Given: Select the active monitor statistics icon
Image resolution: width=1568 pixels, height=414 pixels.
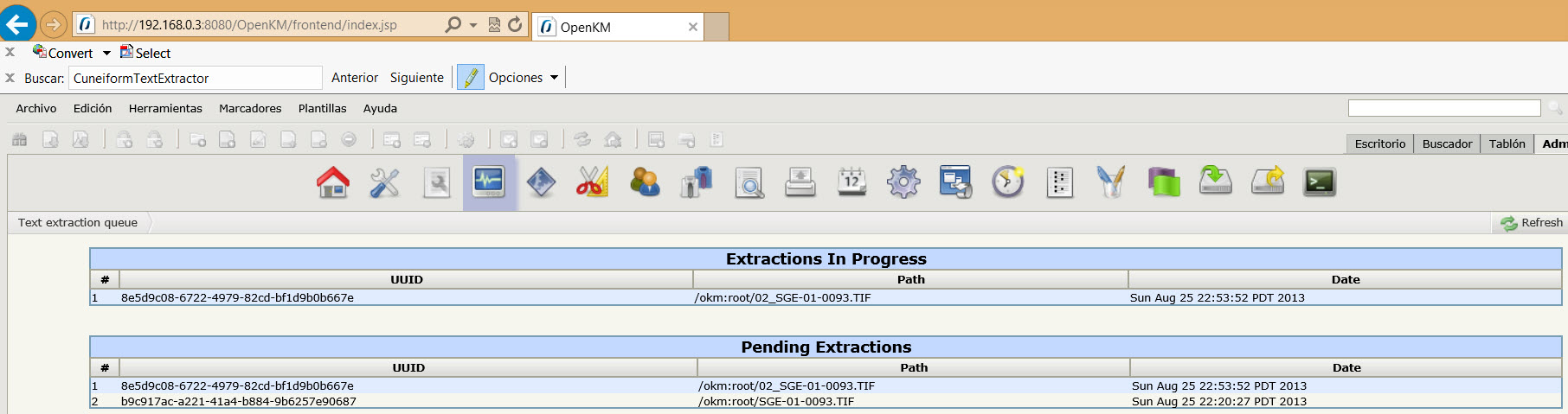Looking at the screenshot, I should click(x=489, y=182).
